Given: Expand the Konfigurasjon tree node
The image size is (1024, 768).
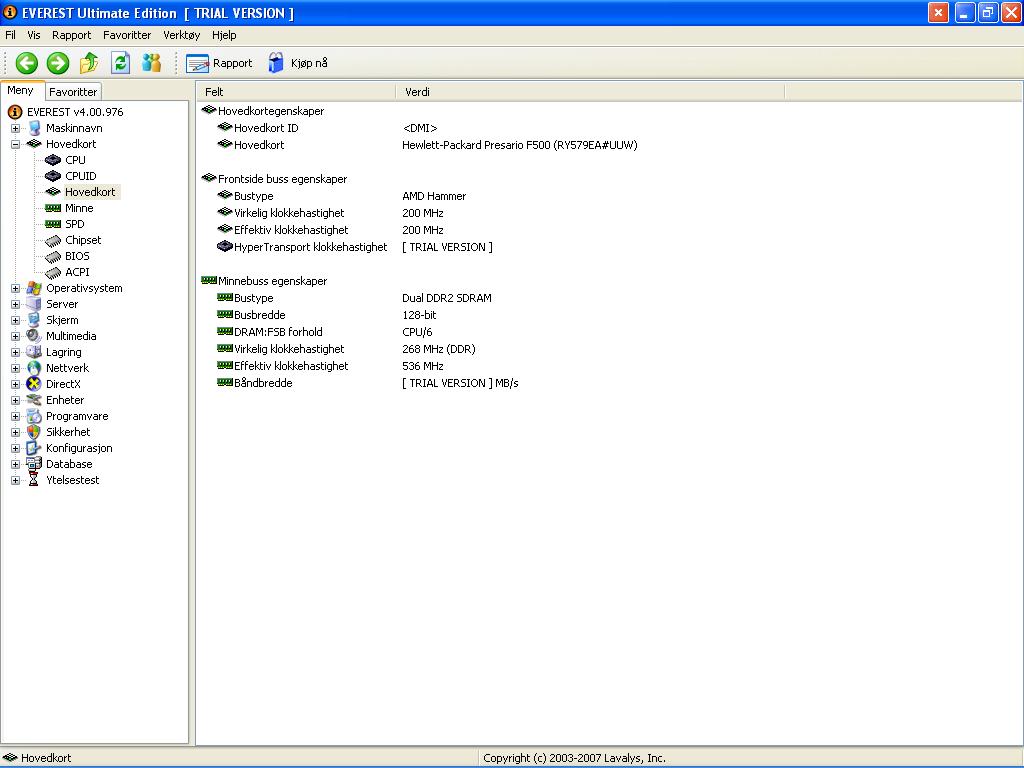Looking at the screenshot, I should [x=15, y=449].
